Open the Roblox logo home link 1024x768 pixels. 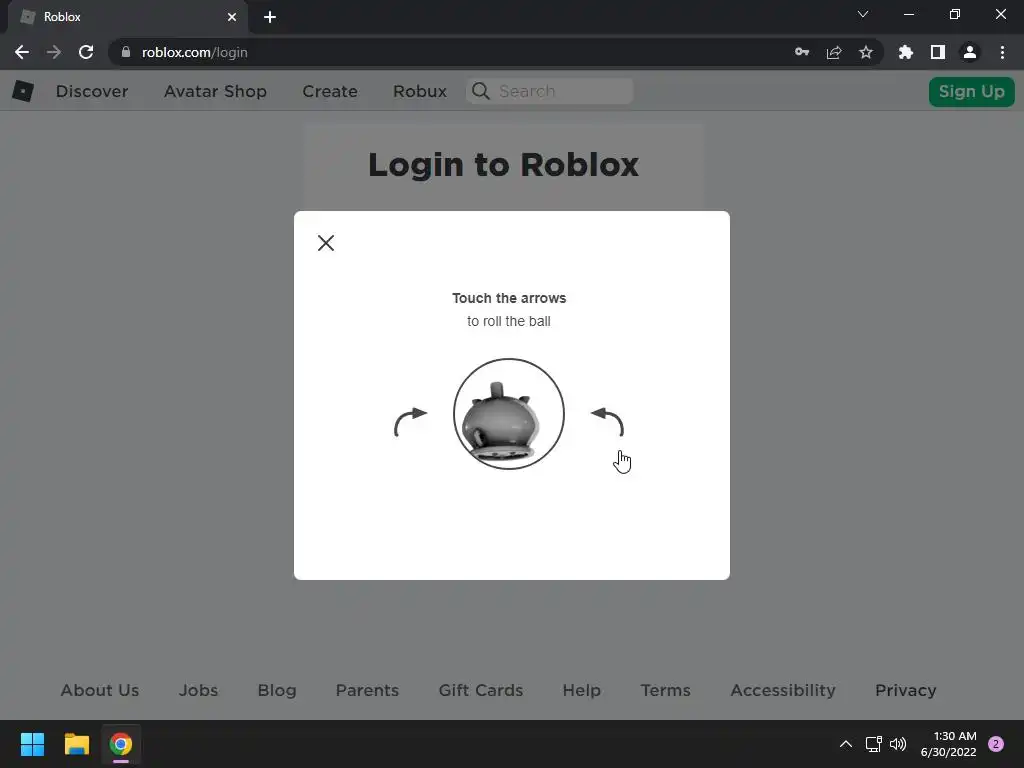pyautogui.click(x=23, y=91)
